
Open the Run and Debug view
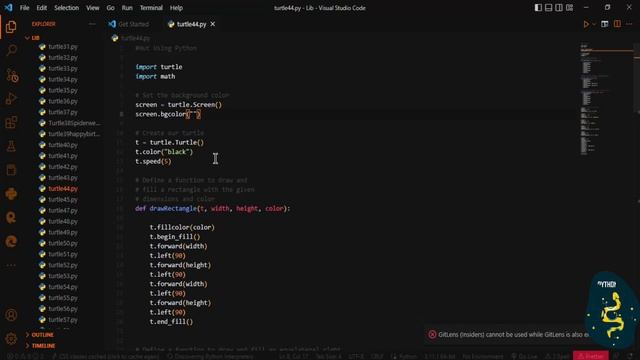click(11, 98)
